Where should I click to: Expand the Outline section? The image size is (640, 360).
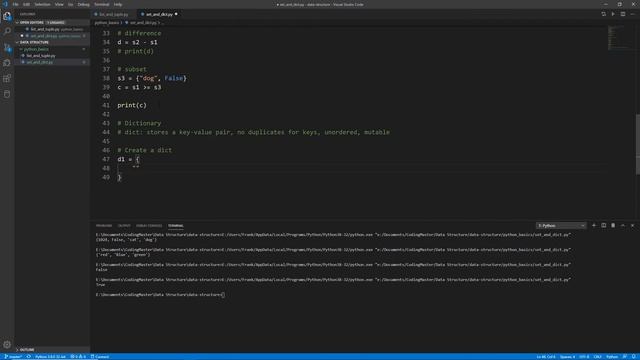click(27, 350)
